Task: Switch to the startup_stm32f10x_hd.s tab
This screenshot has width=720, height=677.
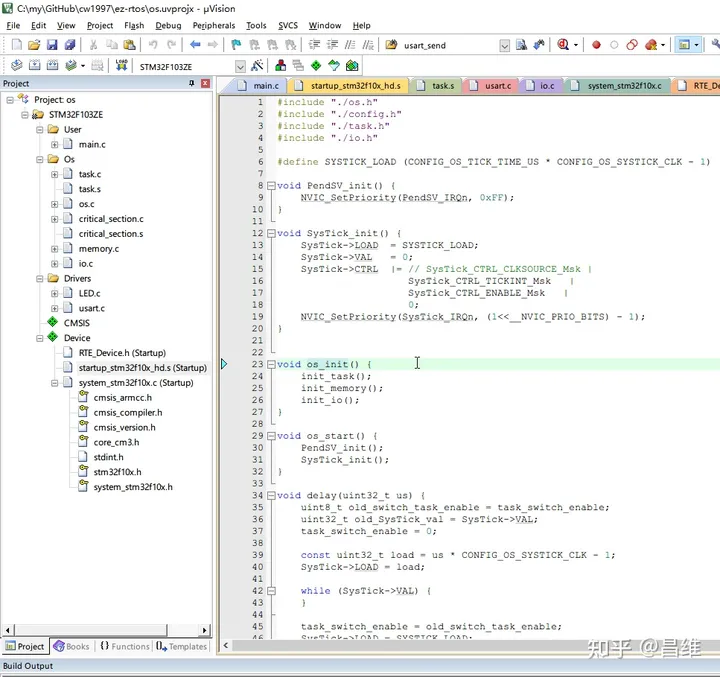Action: (x=349, y=86)
